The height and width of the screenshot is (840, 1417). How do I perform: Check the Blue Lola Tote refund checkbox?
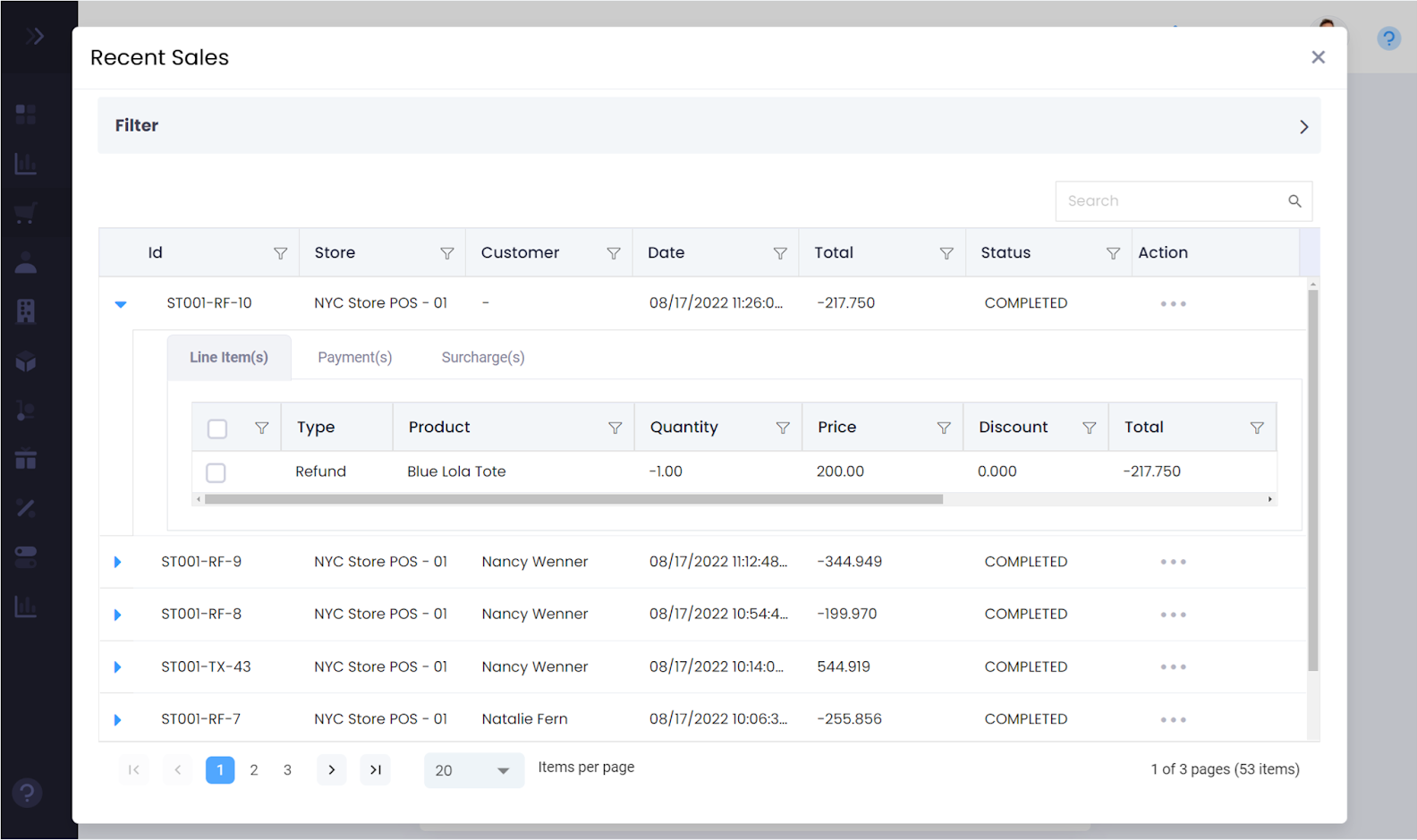[x=216, y=472]
